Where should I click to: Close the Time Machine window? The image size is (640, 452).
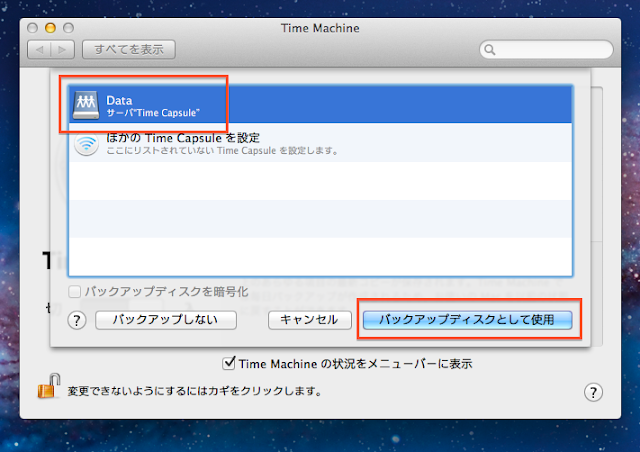click(32, 28)
